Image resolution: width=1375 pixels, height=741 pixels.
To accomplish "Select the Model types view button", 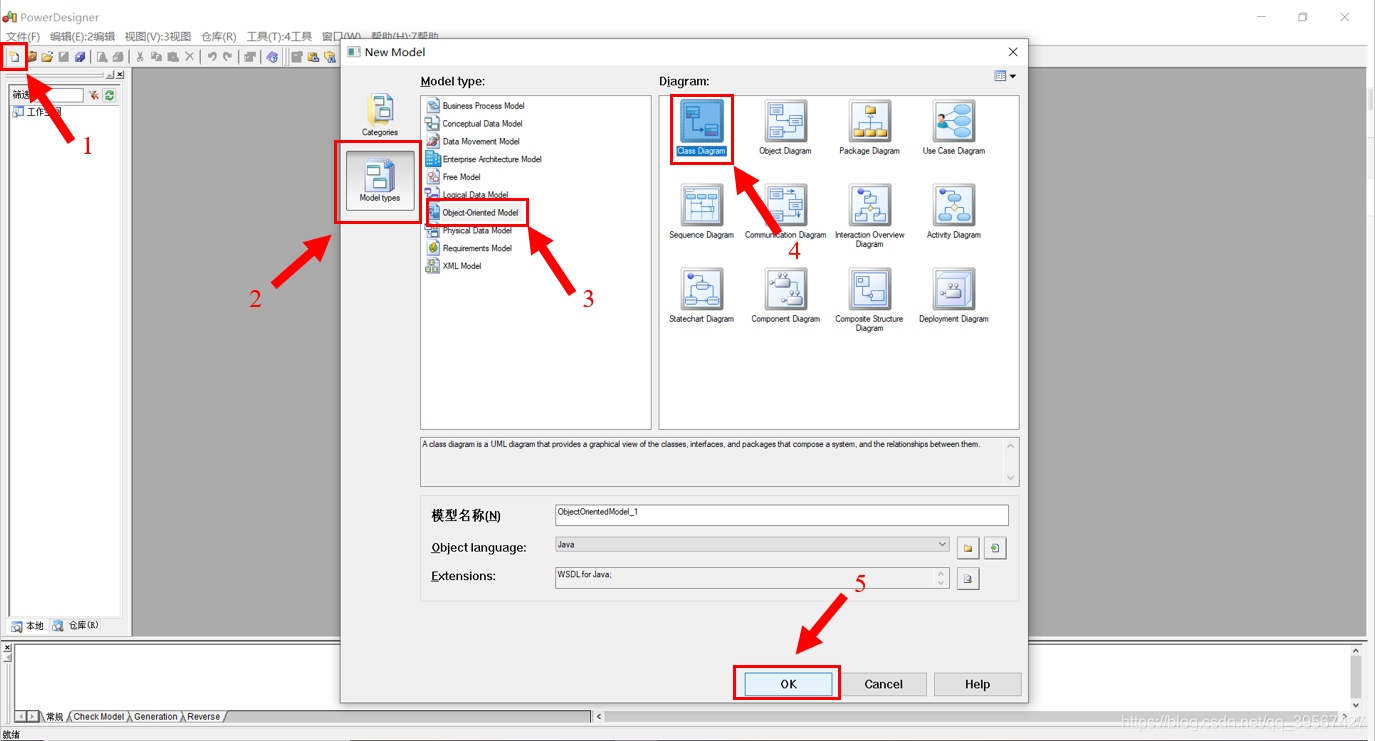I will click(x=380, y=181).
